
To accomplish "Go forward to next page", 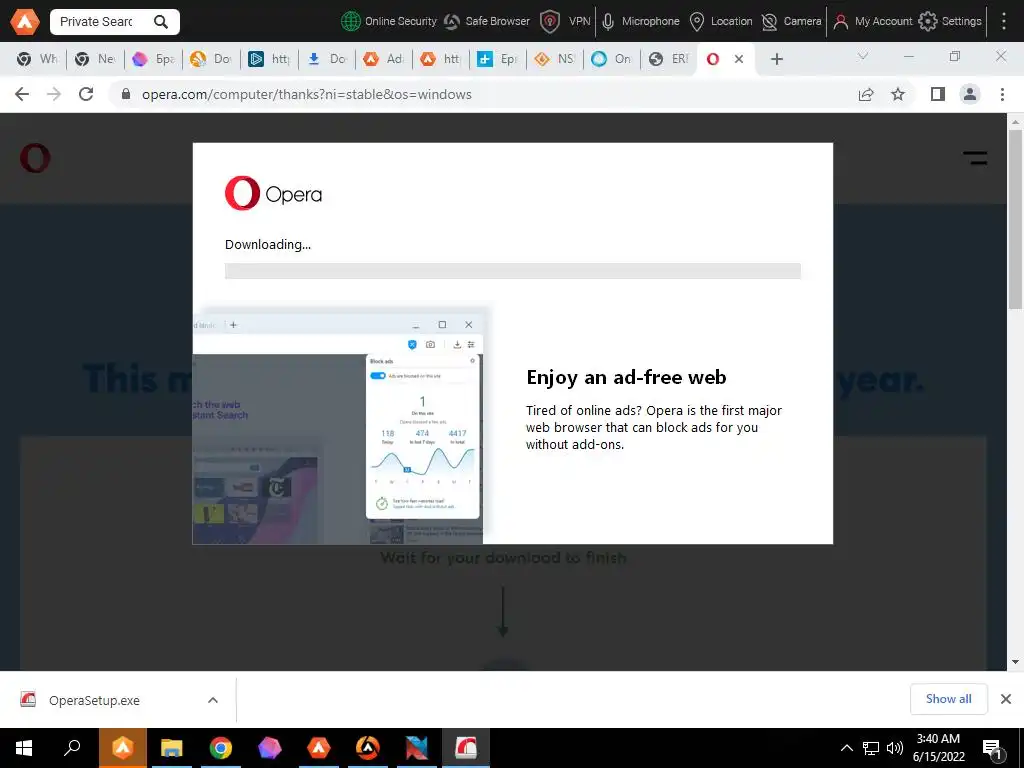I will point(54,94).
